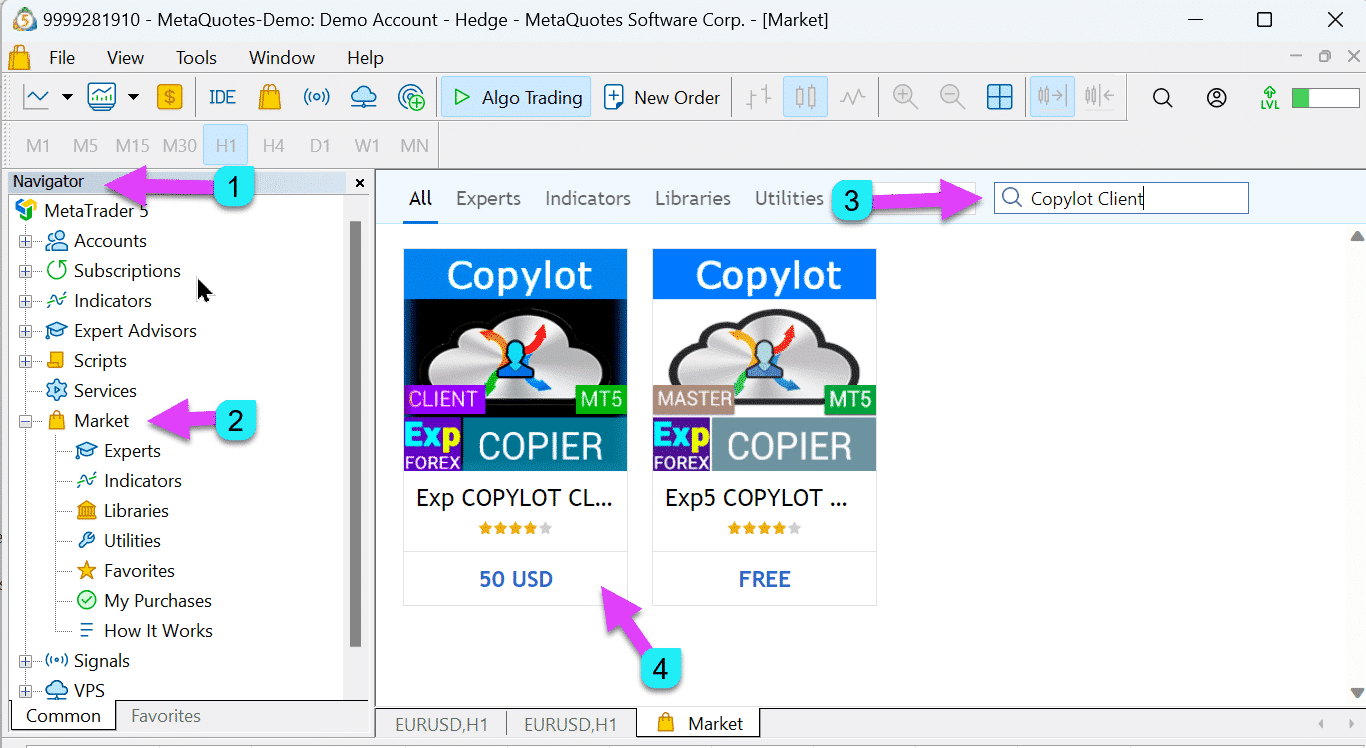Click the tile windows grid icon
Screen dimensions: 1366x748
(x=999, y=97)
